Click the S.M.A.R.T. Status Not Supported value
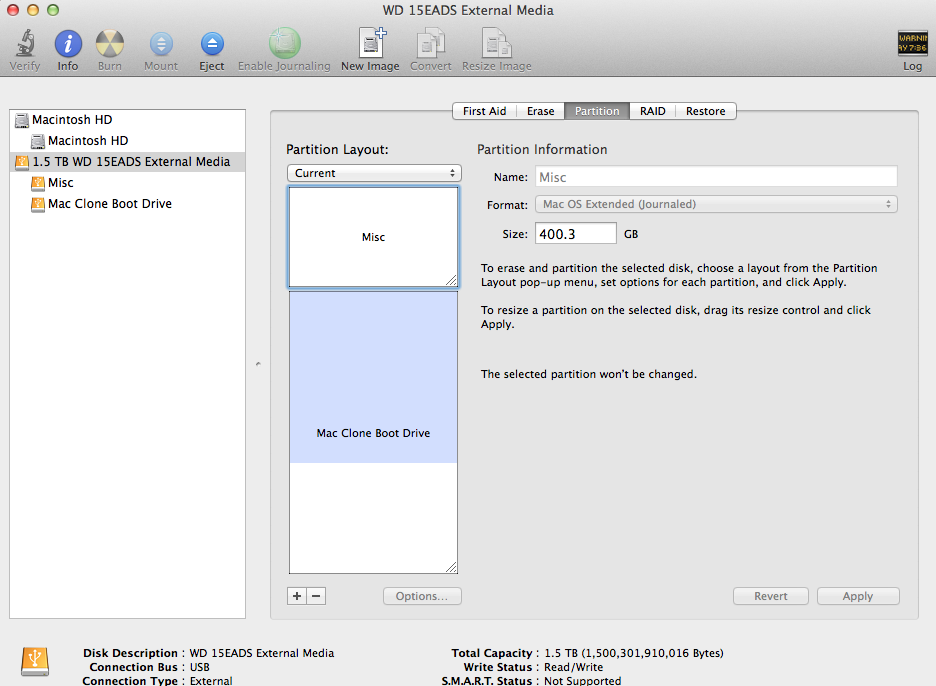The width and height of the screenshot is (936, 686). pyautogui.click(x=582, y=680)
